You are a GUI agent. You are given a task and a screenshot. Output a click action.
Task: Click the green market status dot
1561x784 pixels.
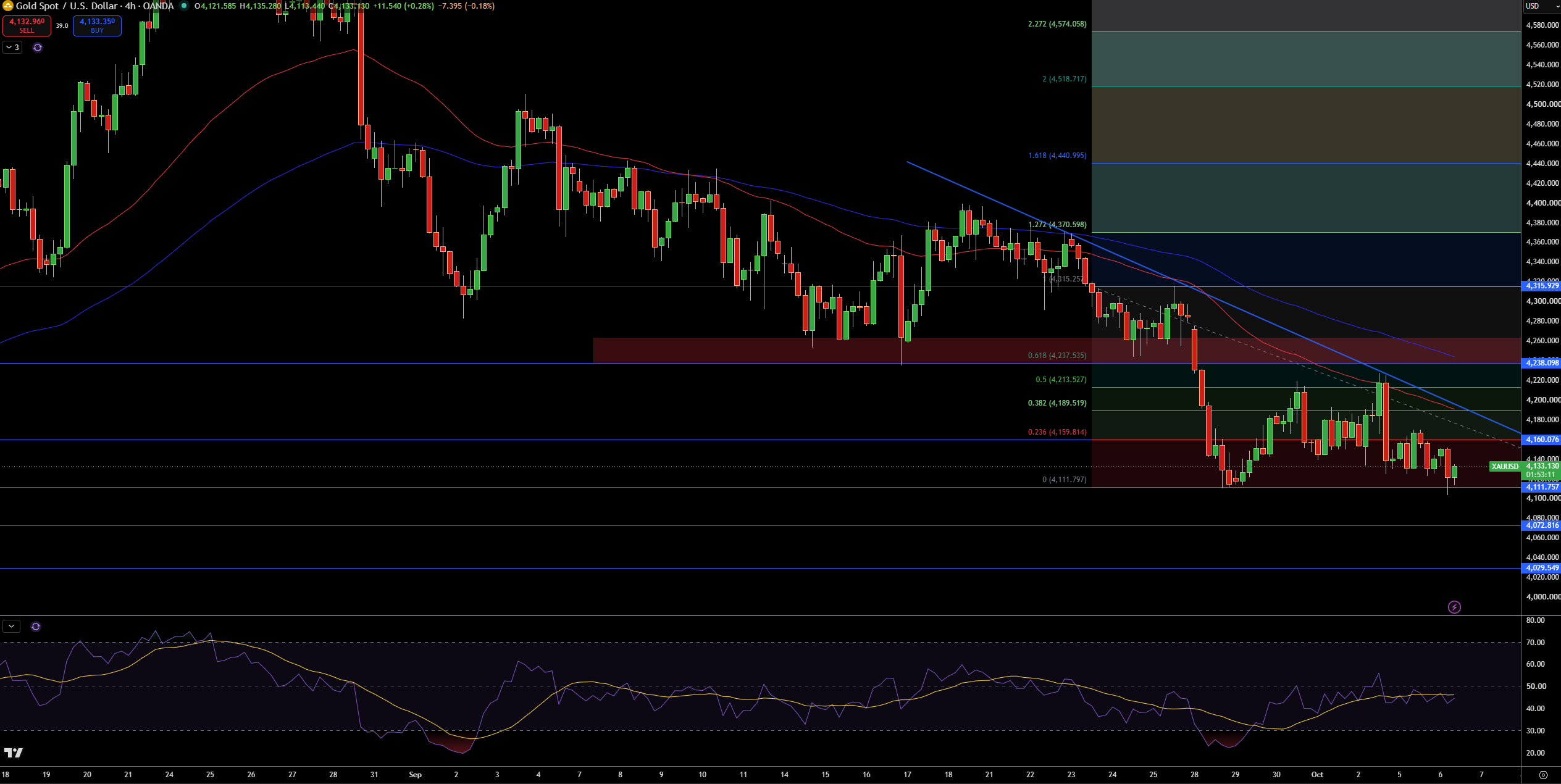coord(184,6)
